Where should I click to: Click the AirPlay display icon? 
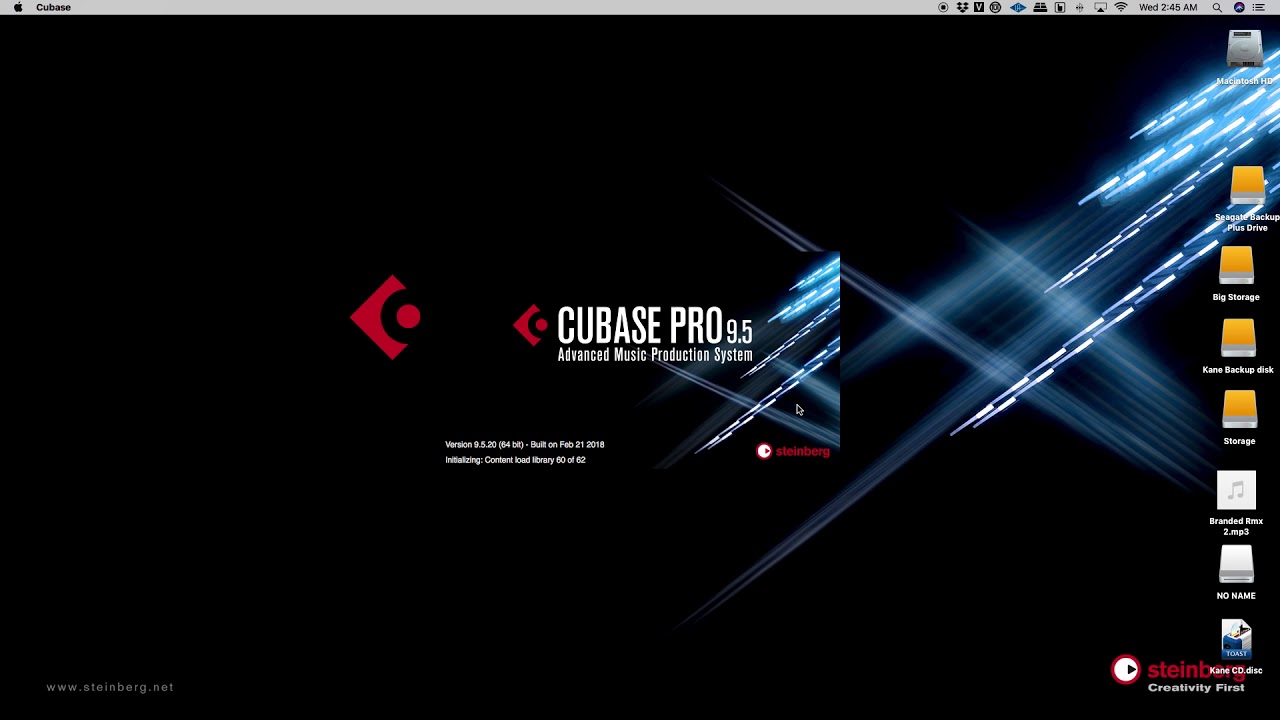(1100, 7)
